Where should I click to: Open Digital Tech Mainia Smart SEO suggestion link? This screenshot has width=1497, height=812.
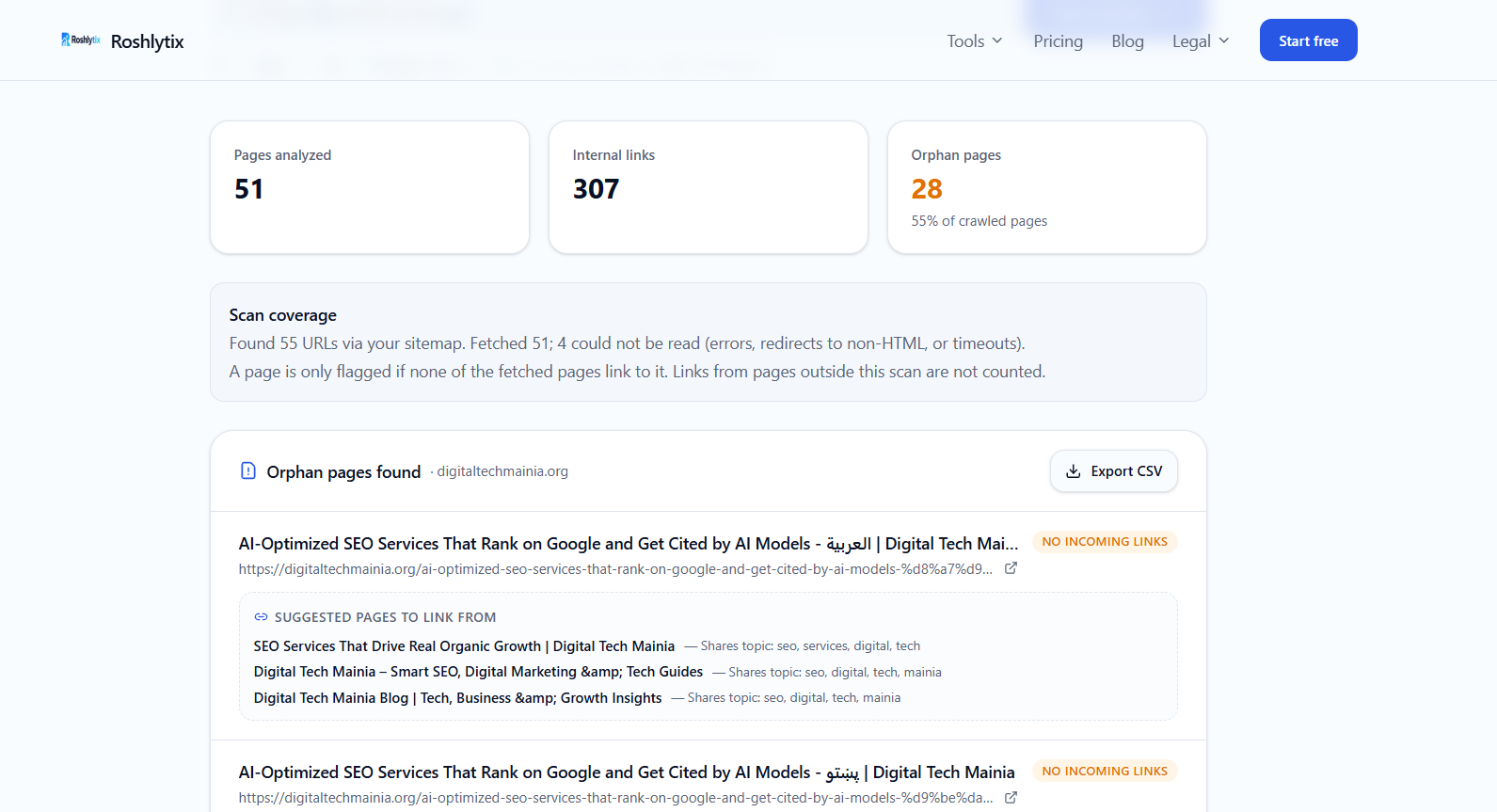(x=478, y=672)
